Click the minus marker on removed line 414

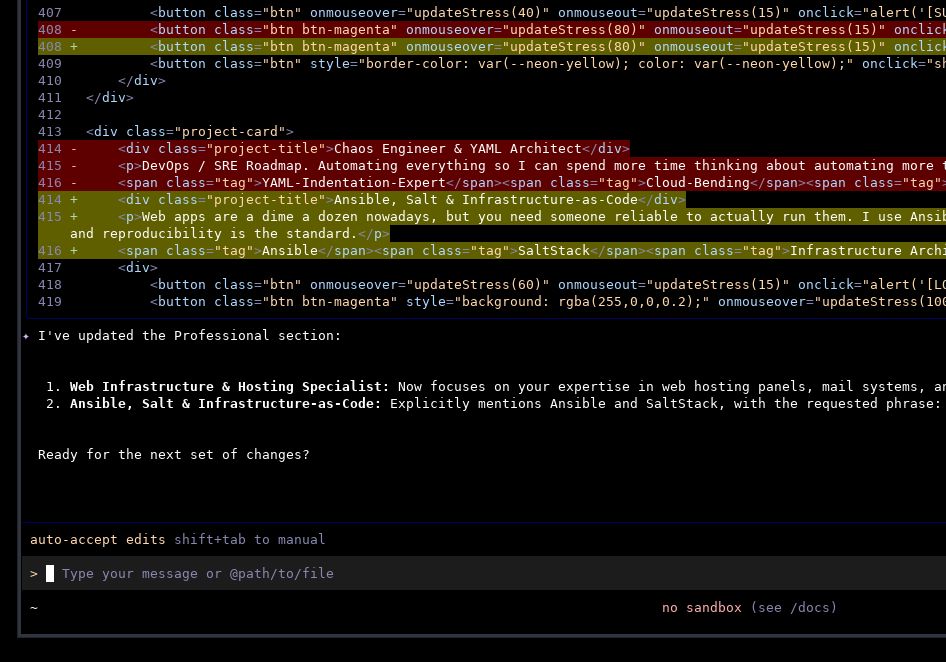coord(74,149)
